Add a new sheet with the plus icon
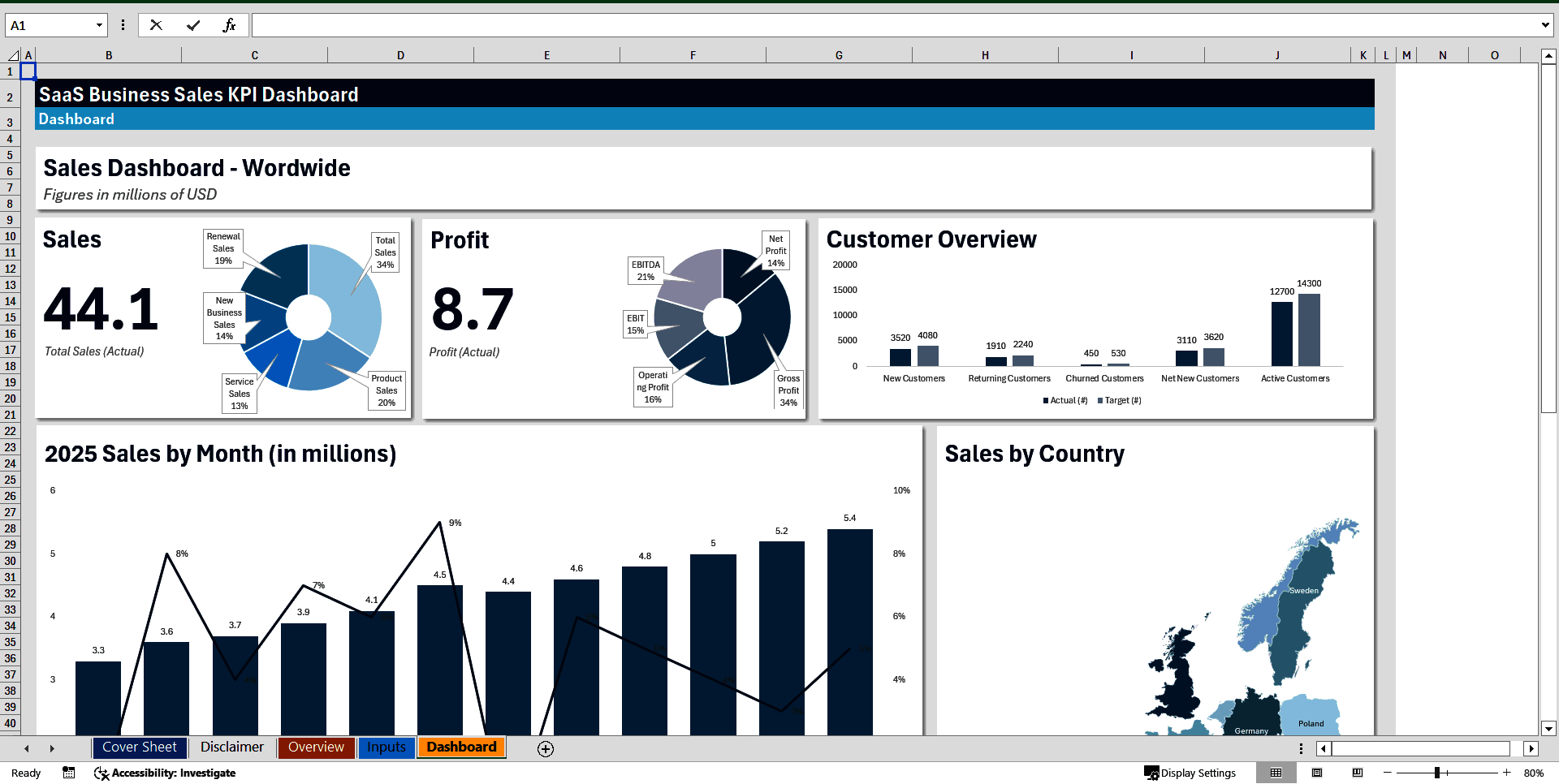Viewport: 1559px width, 784px height. point(545,748)
